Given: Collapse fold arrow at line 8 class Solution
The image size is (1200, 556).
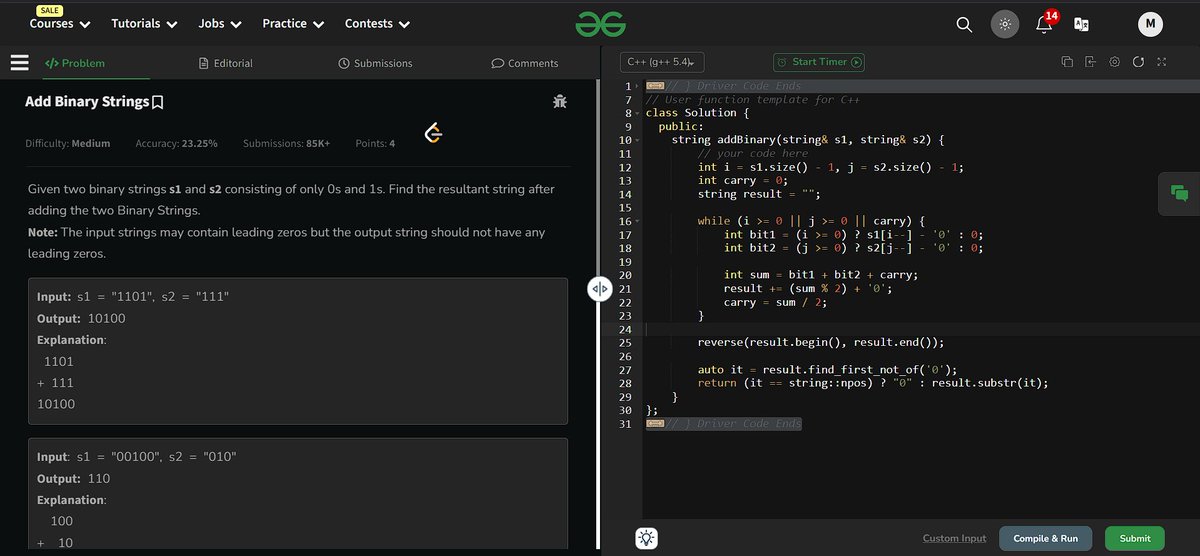Looking at the screenshot, I should click(639, 114).
